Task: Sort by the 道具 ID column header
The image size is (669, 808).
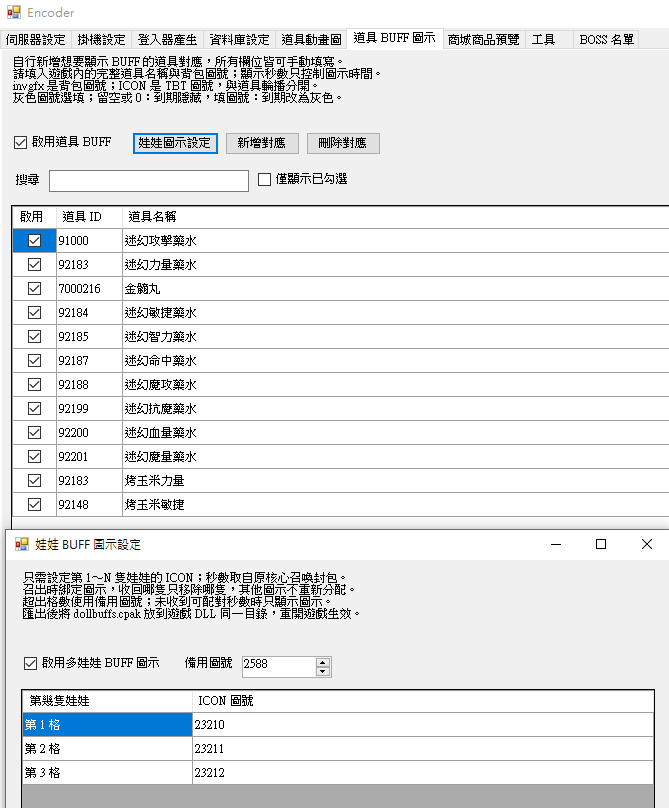Action: [x=89, y=216]
